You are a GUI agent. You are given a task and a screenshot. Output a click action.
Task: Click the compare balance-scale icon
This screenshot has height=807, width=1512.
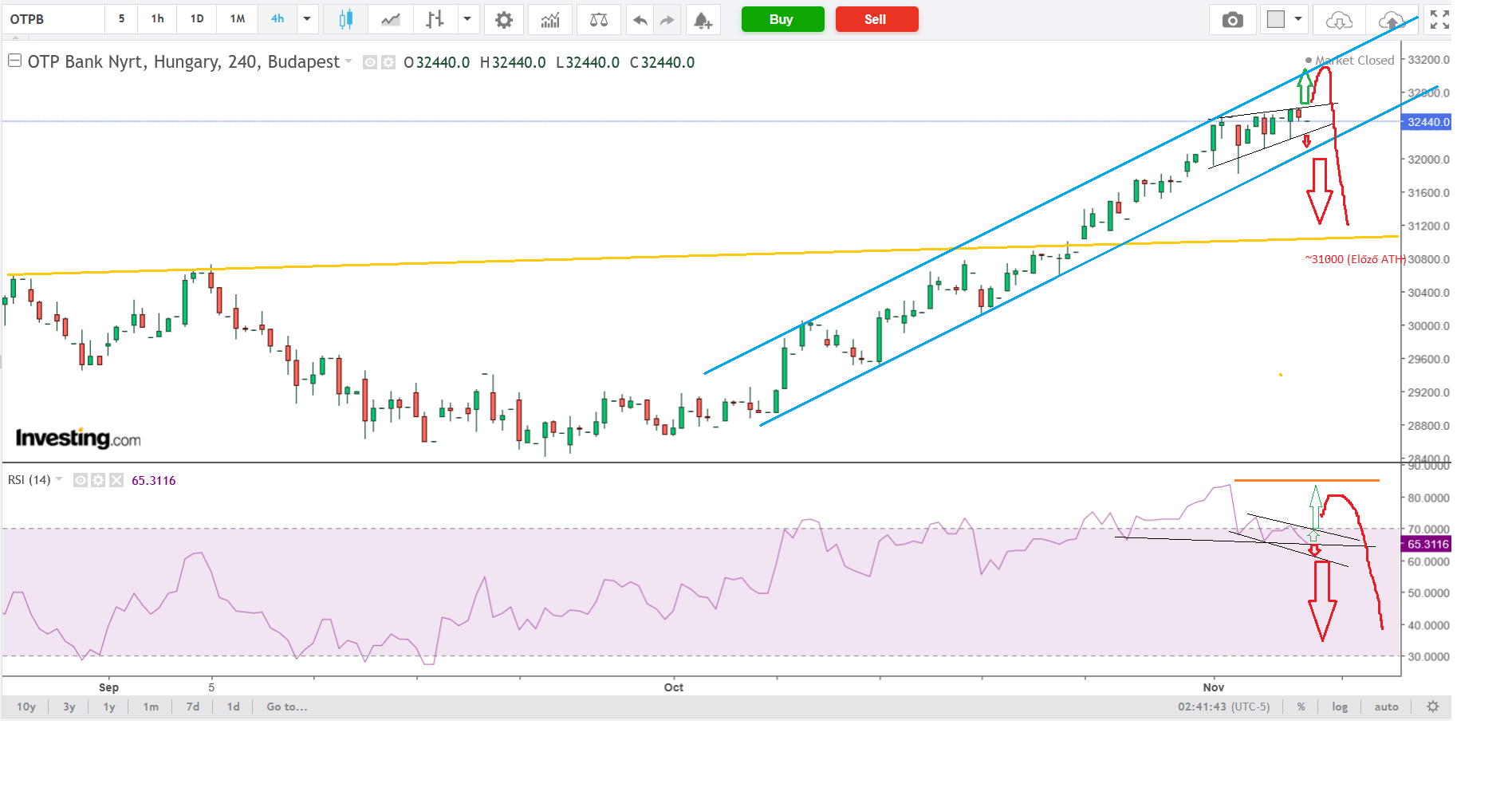tap(599, 20)
